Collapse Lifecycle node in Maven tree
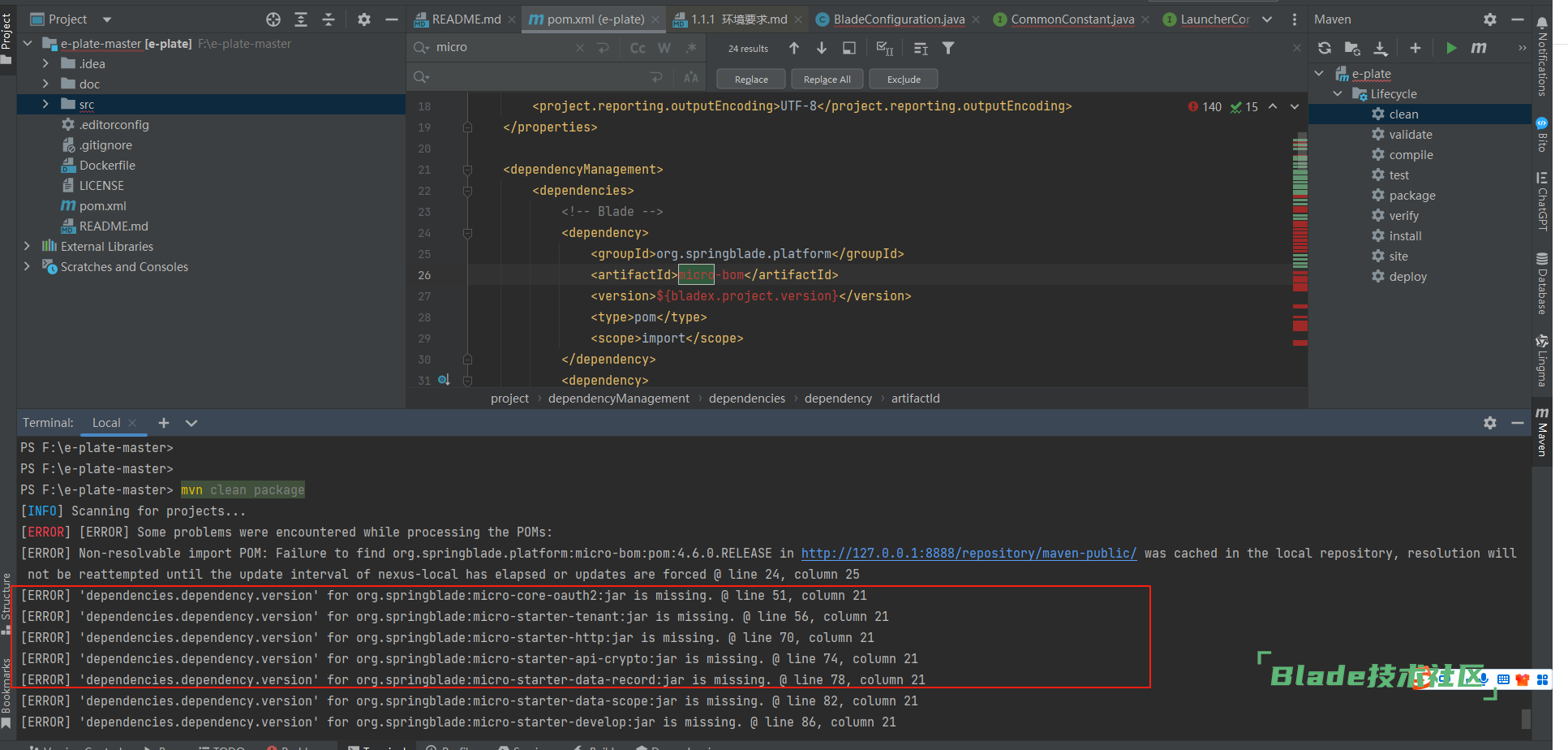Image resolution: width=1568 pixels, height=750 pixels. (x=1338, y=94)
